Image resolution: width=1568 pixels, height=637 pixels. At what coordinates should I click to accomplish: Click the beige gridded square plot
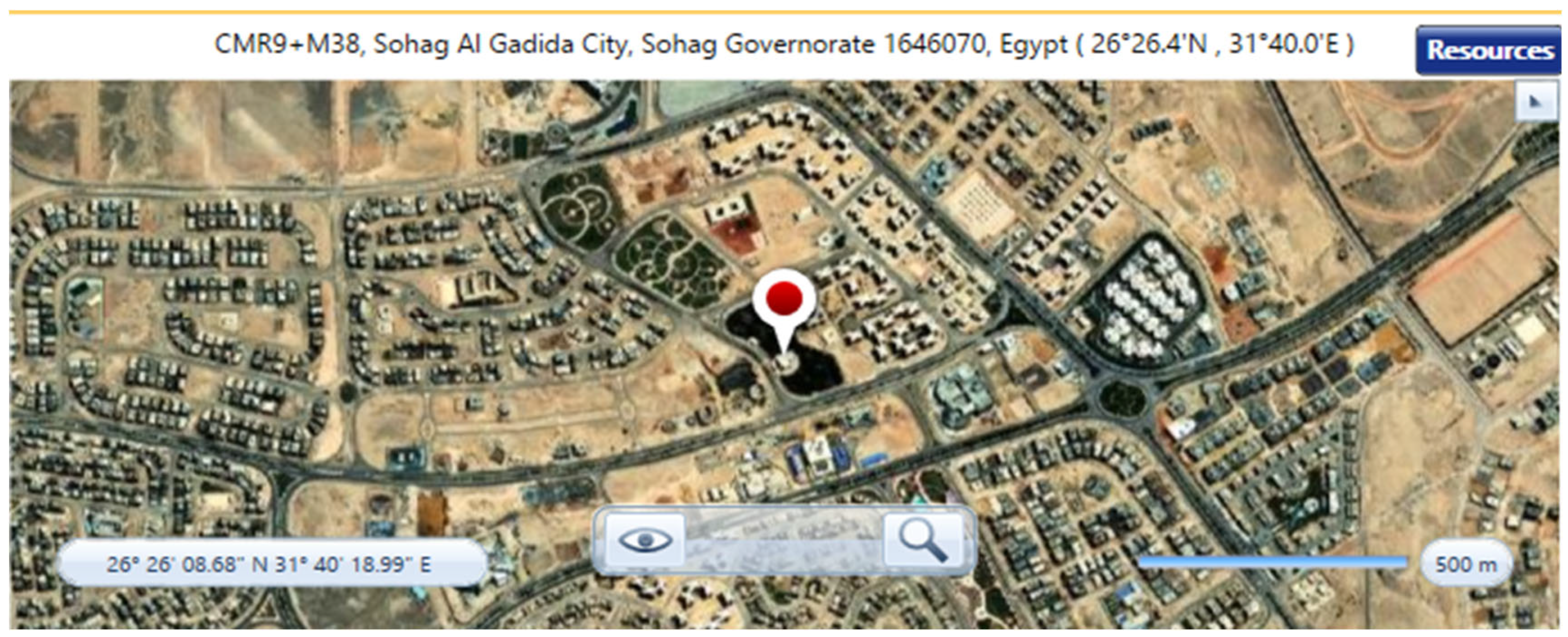980,201
